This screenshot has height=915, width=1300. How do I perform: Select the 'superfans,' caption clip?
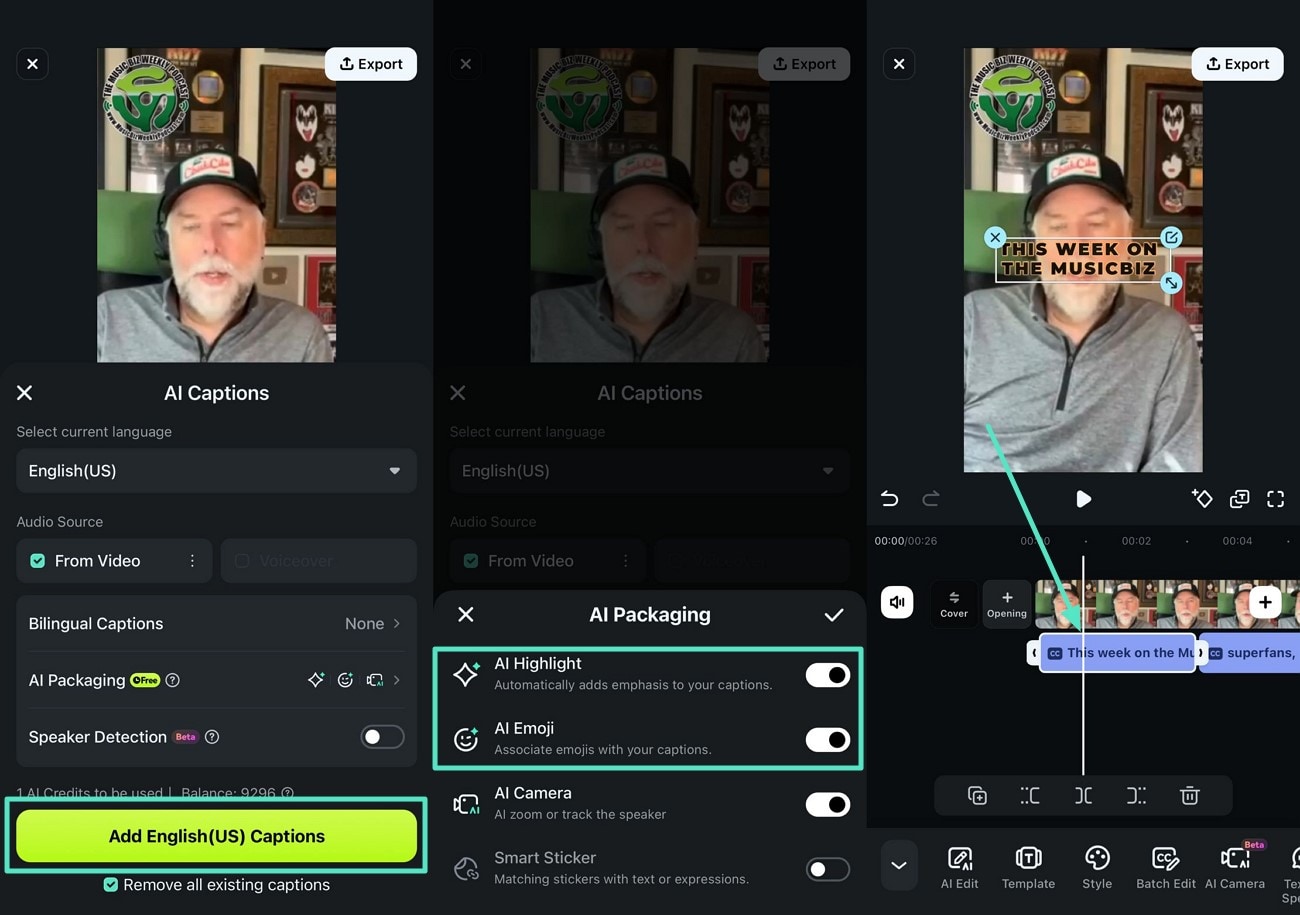point(1252,653)
